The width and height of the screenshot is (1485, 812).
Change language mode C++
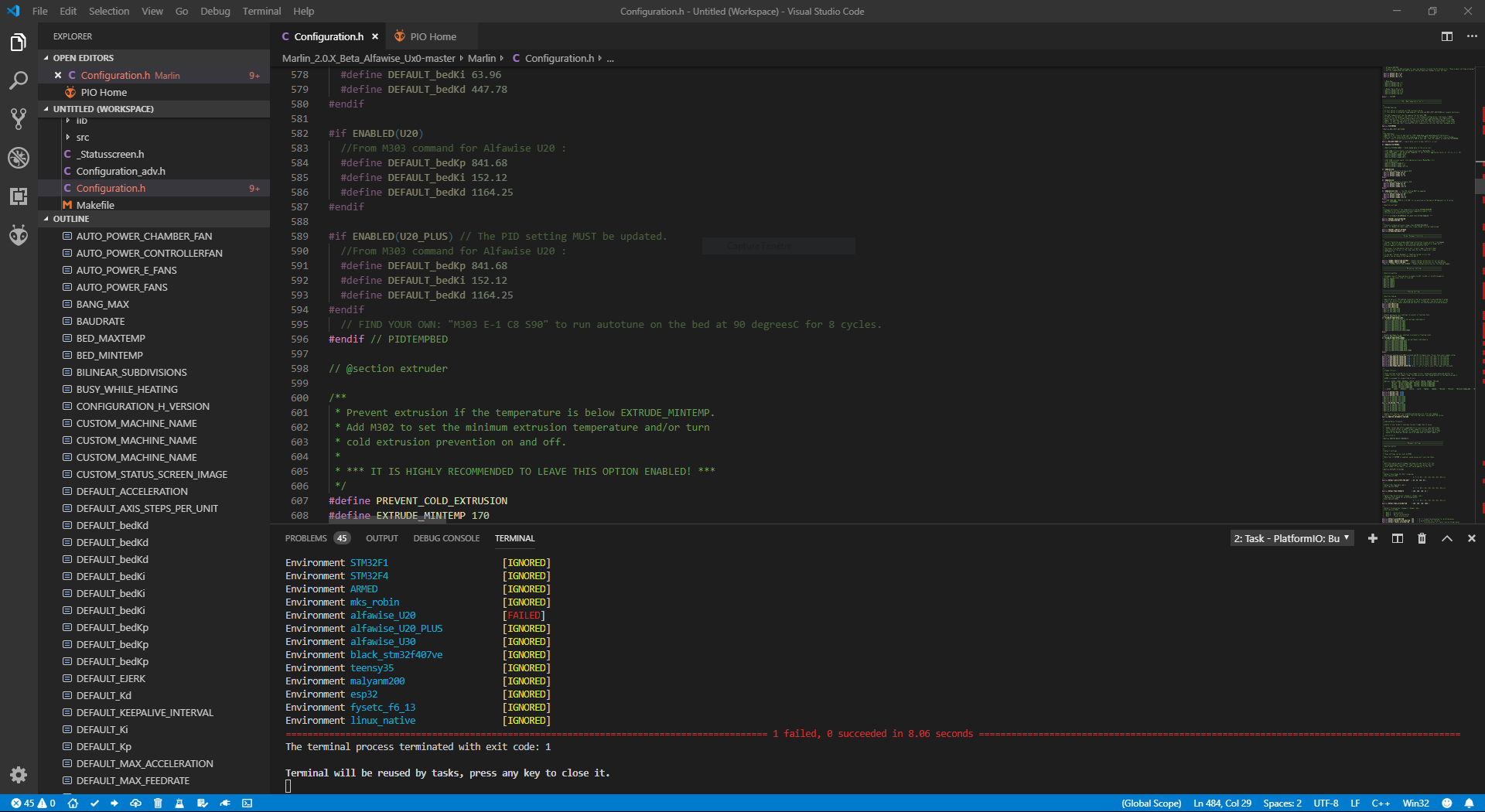1381,803
